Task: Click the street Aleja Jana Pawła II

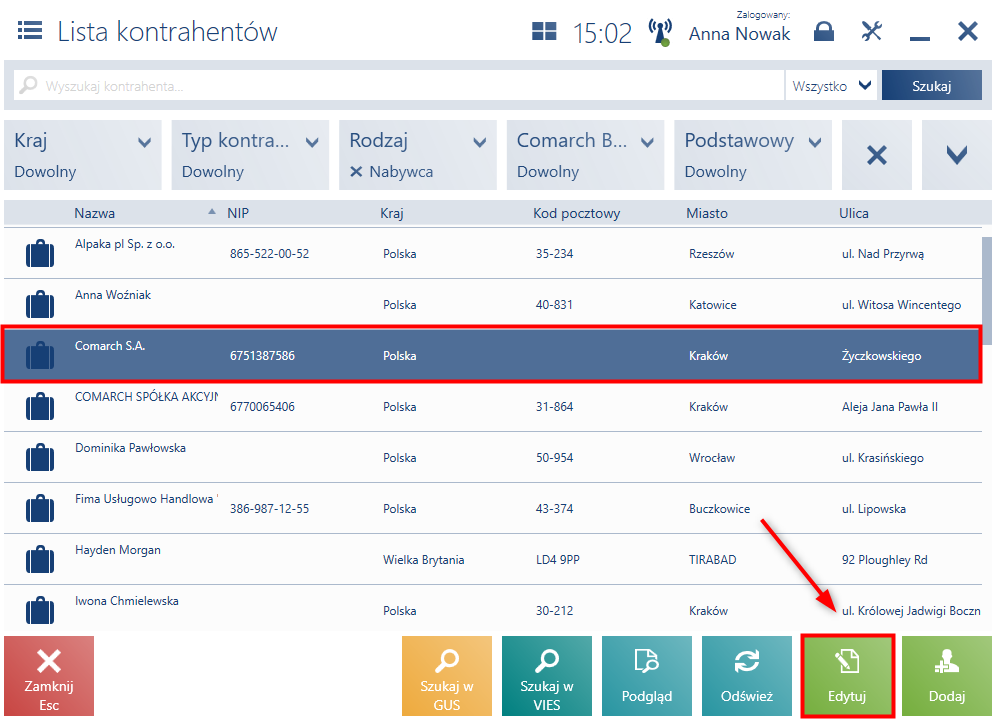Action: [890, 406]
